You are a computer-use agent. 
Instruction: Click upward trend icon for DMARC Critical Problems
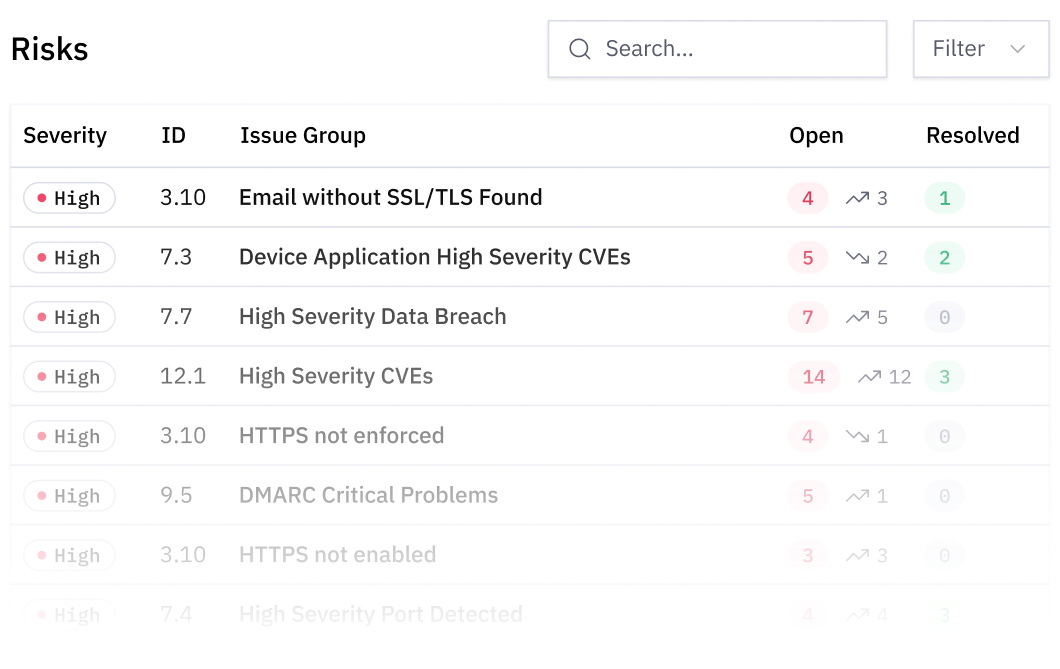point(857,496)
